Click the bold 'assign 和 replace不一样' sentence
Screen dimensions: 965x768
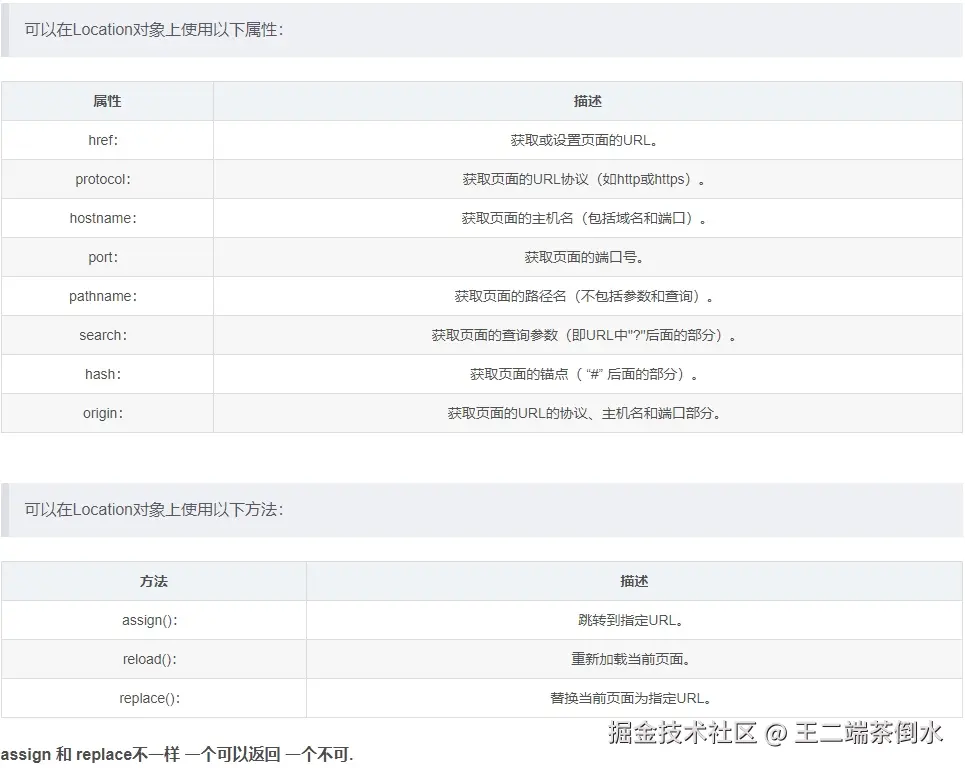[x=90, y=754]
